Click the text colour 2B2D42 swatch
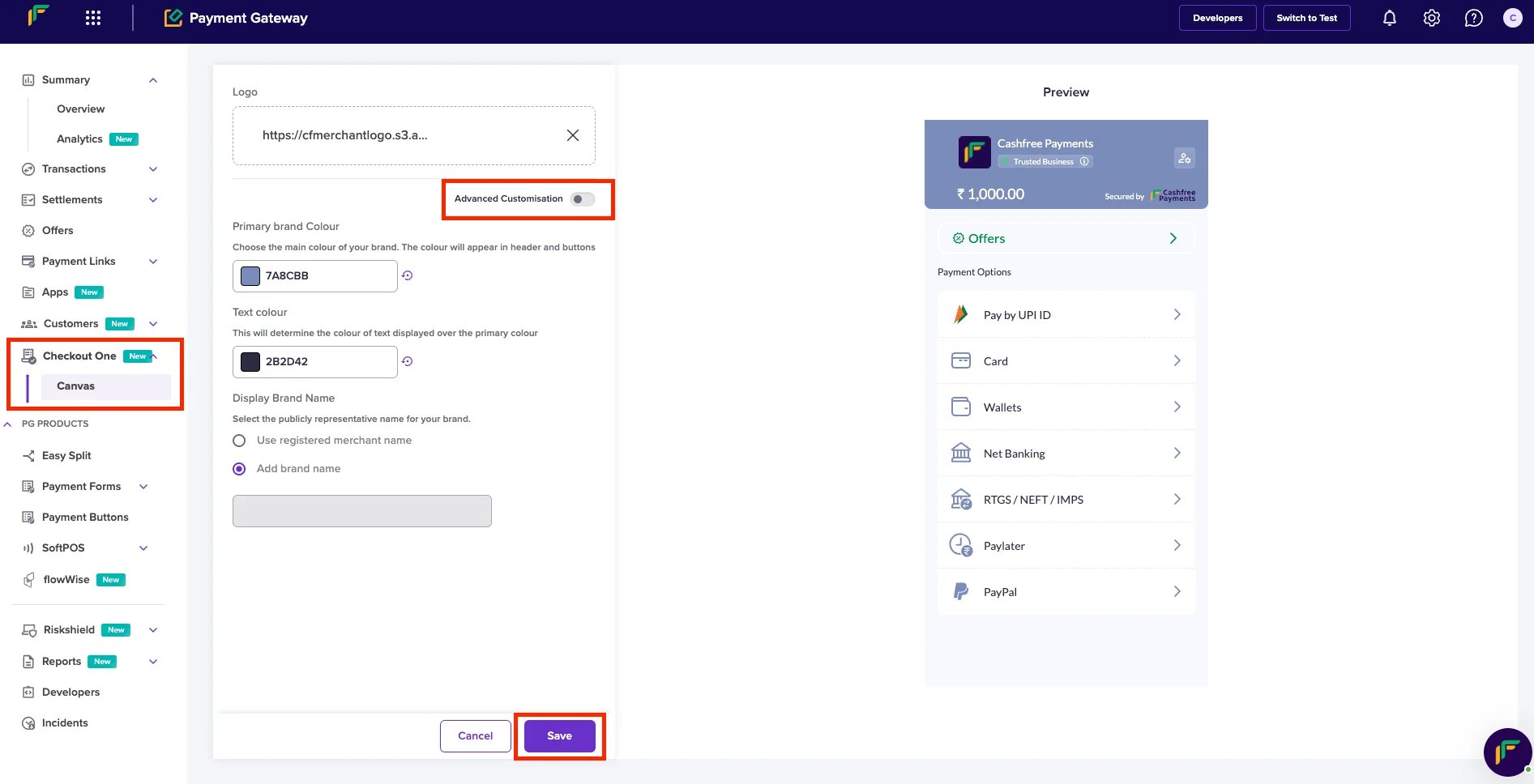Screen dimensions: 1534x784 pyautogui.click(x=250, y=361)
